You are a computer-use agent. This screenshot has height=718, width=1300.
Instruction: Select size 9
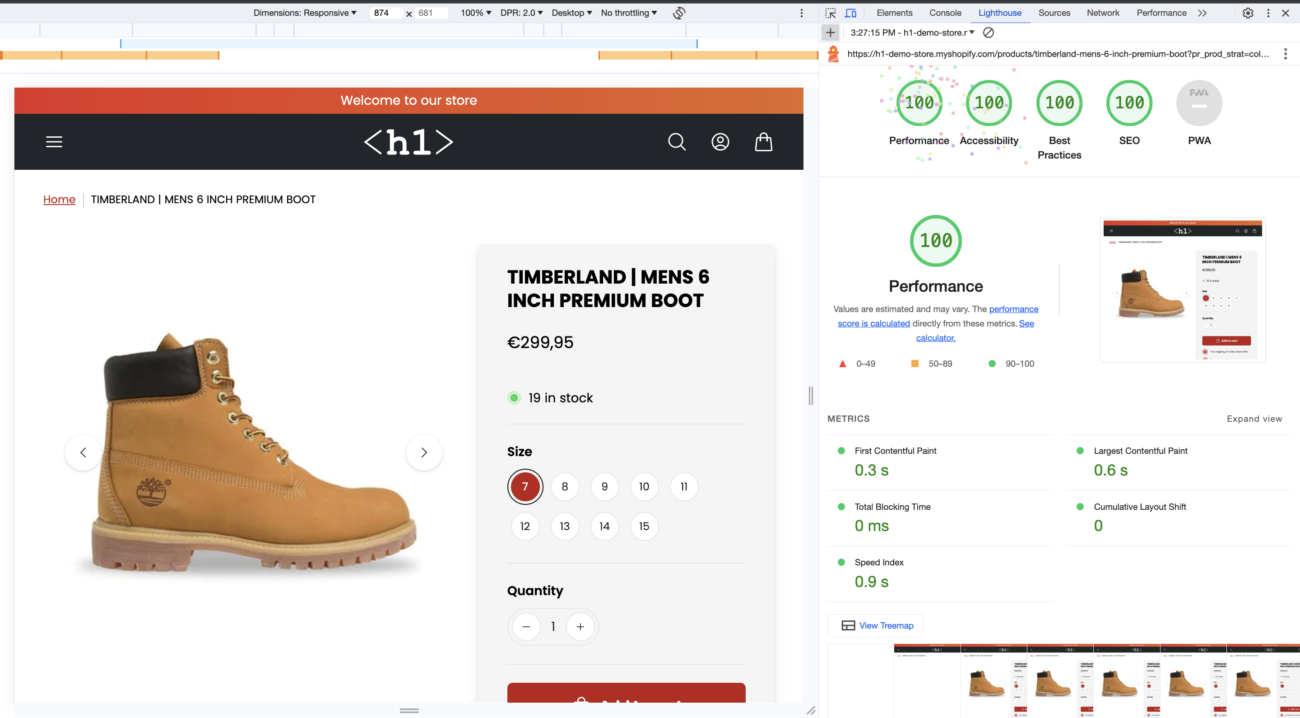coord(604,487)
